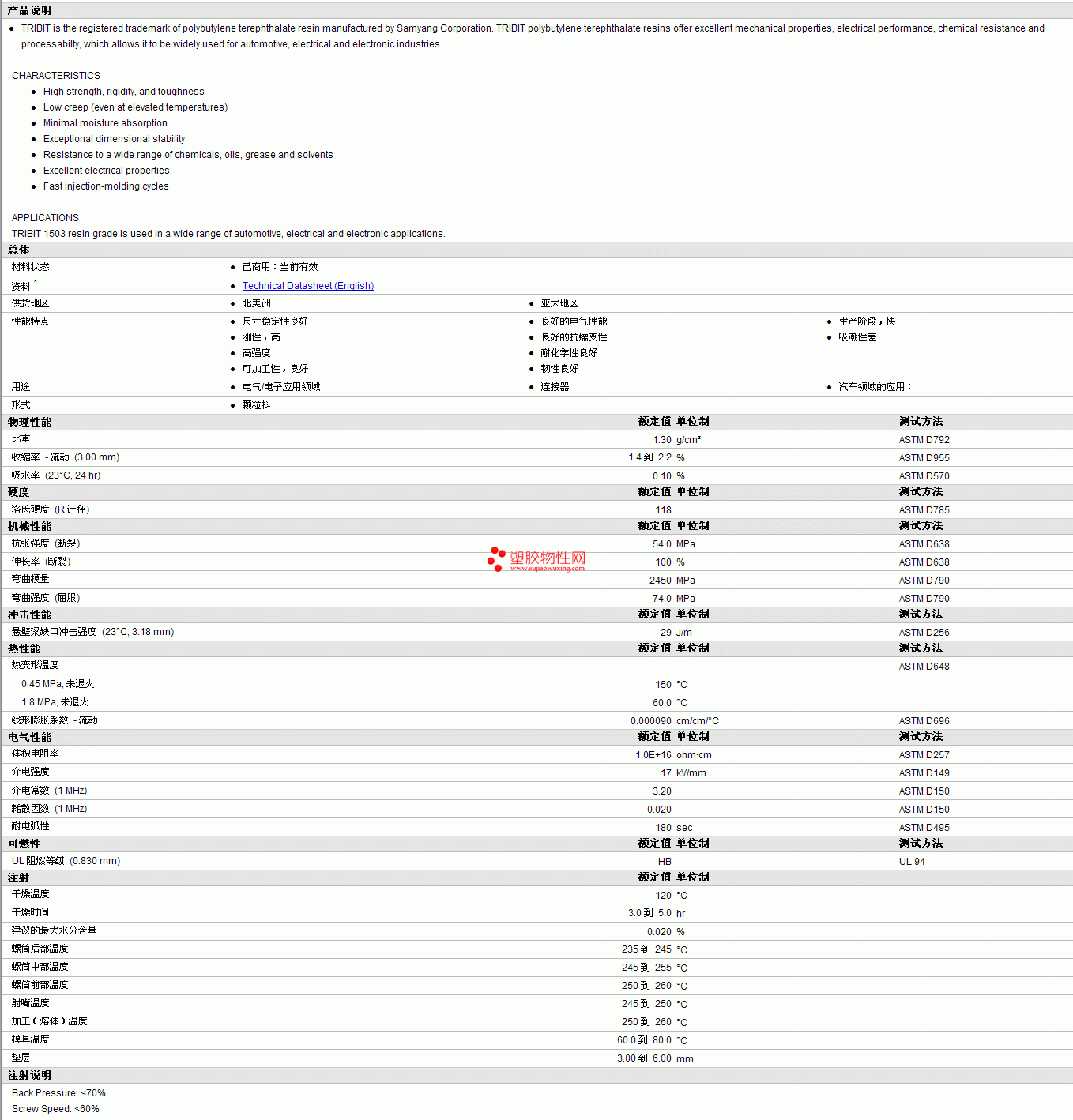Click the ASTM D570 water absorption method
The height and width of the screenshot is (1120, 1073).
[924, 476]
